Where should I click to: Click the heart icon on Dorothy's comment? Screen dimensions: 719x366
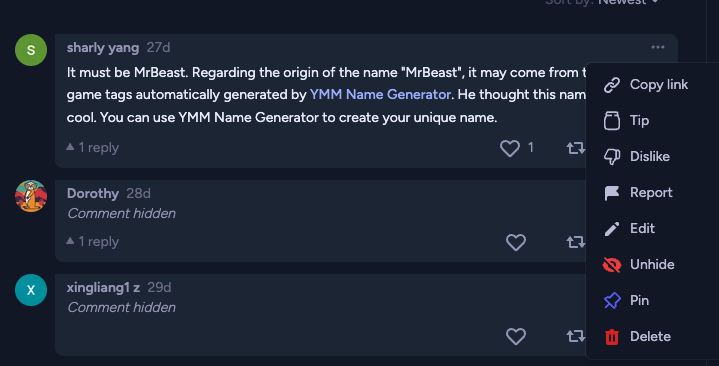click(x=516, y=242)
